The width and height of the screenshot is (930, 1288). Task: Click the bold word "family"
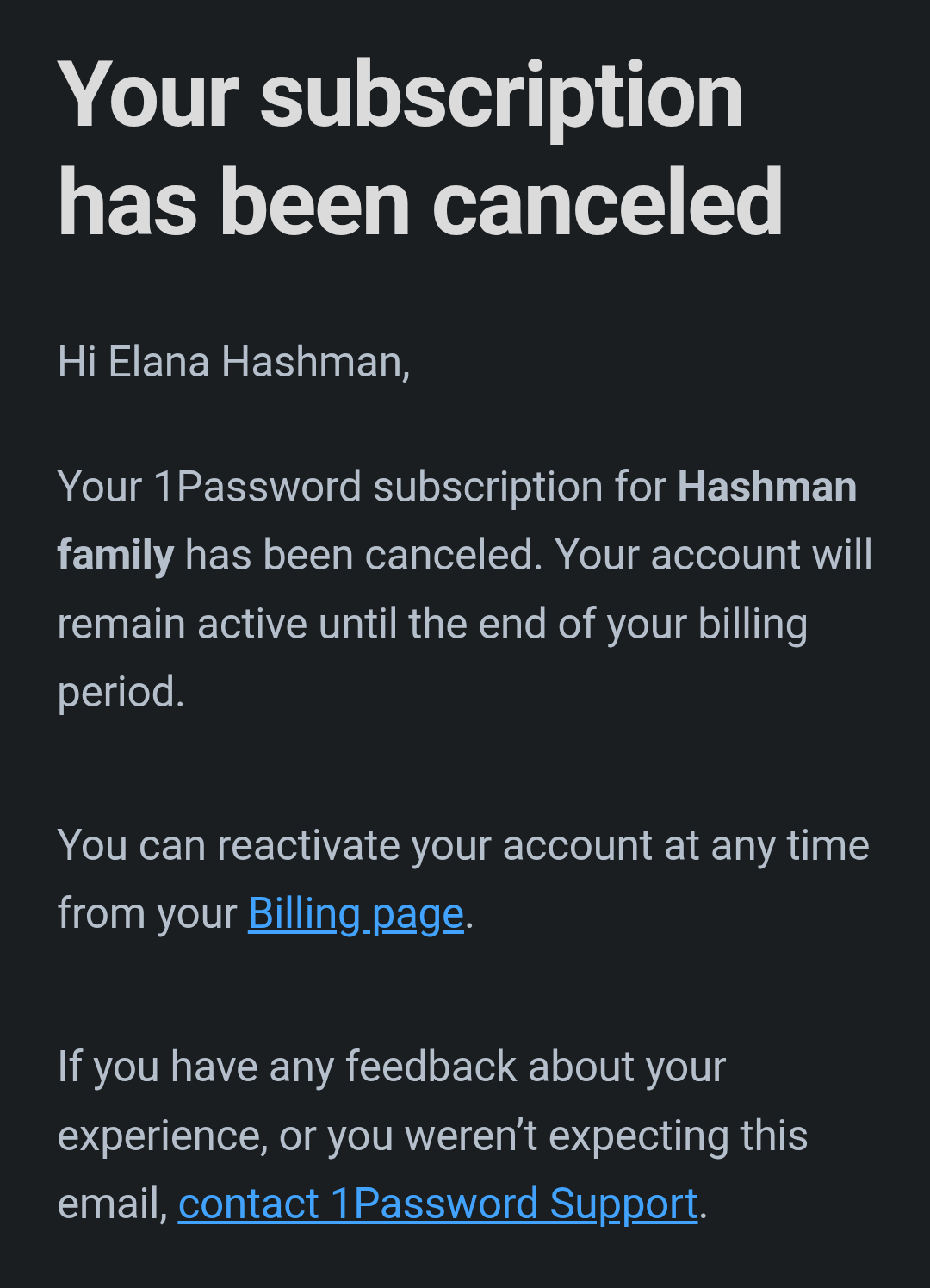115,556
